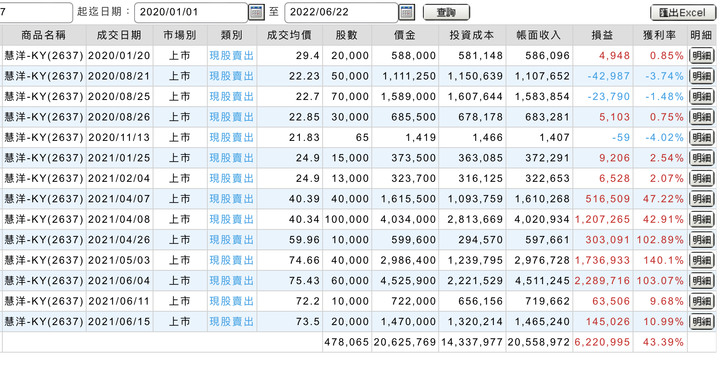The image size is (720, 377).
Task: Click 現股賣出 link on 2021/06/15 row
Action: coord(231,321)
